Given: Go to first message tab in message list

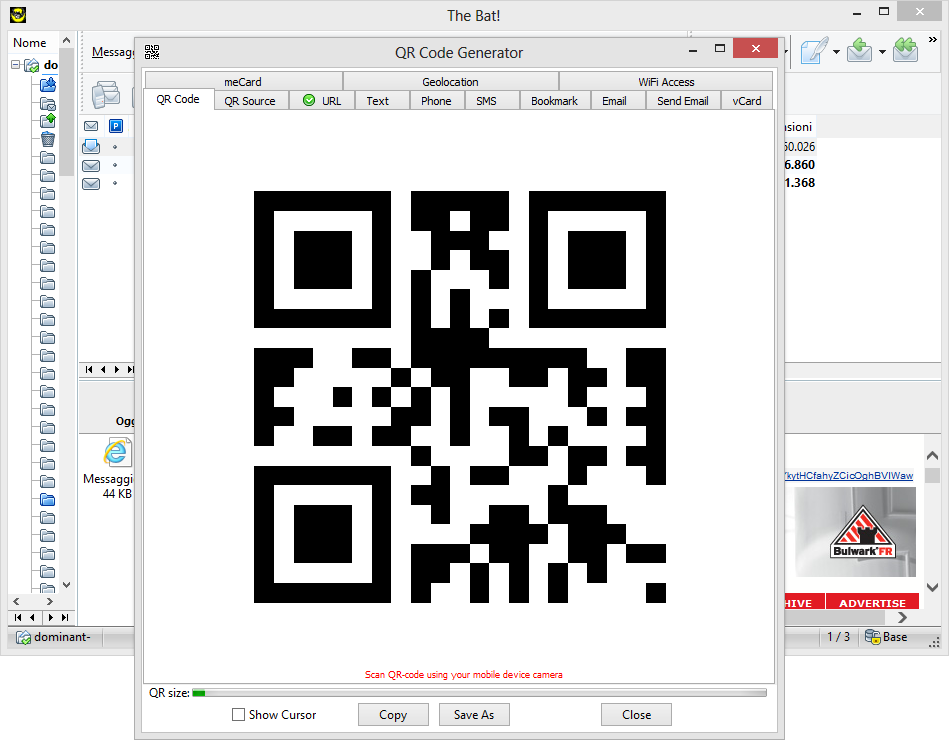Looking at the screenshot, I should [x=89, y=369].
